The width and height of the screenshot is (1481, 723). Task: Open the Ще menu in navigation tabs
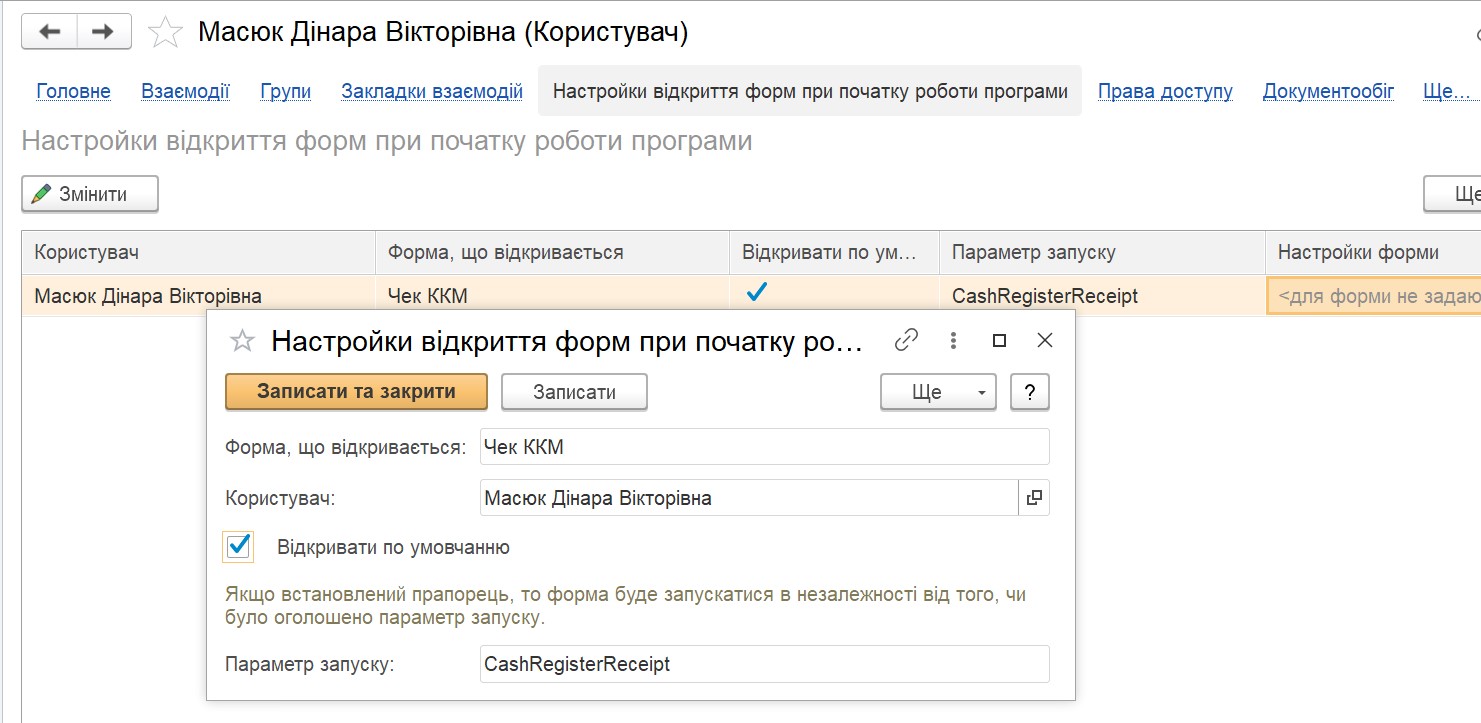point(1446,91)
